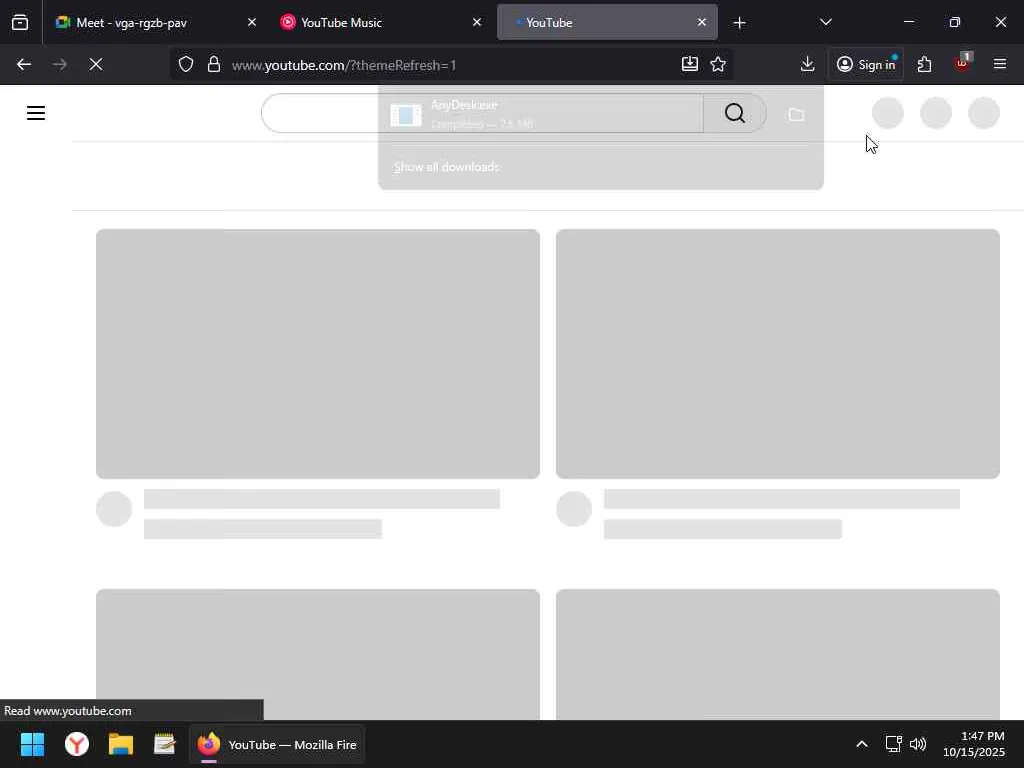
Task: Open Firefox View icon in tab bar
Action: 20,22
